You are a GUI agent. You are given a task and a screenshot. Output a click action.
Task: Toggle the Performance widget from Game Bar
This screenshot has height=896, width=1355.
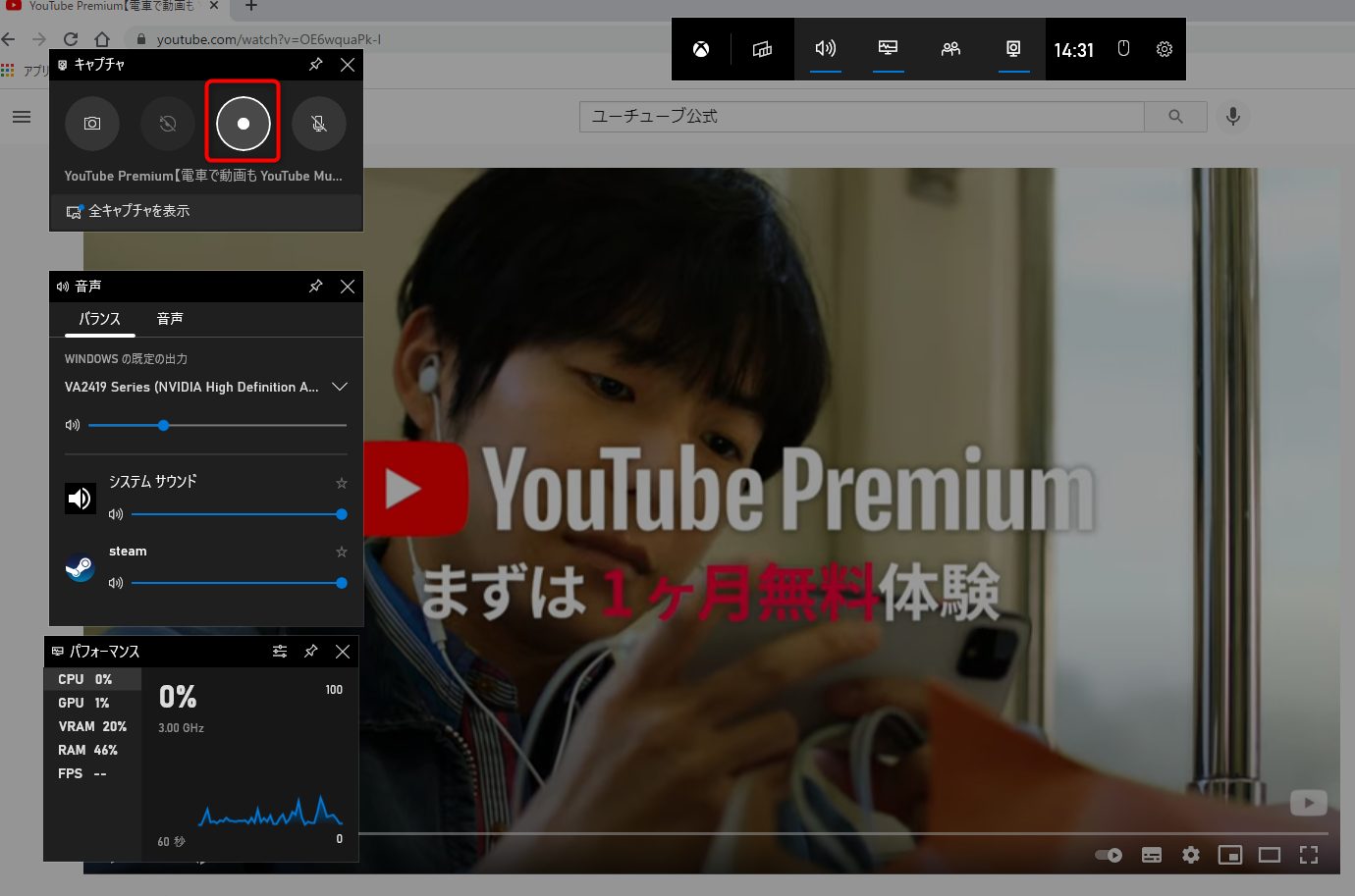coord(889,49)
